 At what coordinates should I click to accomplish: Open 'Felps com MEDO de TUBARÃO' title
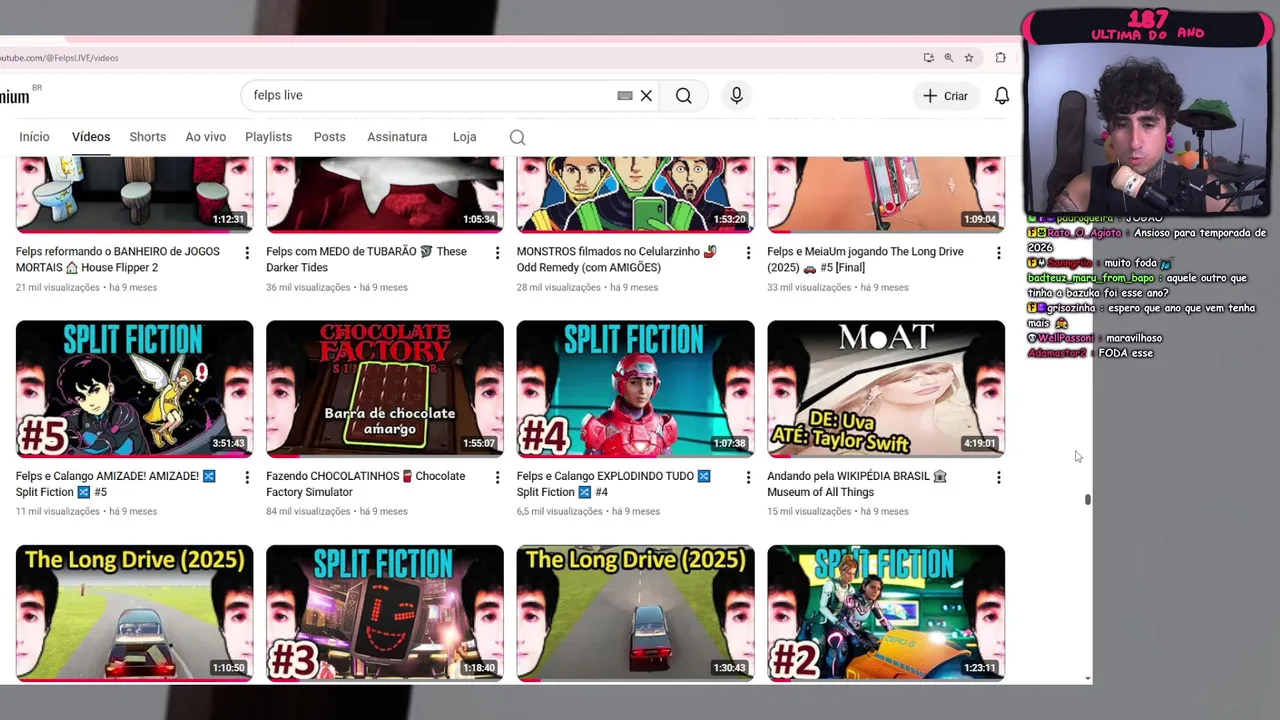click(367, 260)
